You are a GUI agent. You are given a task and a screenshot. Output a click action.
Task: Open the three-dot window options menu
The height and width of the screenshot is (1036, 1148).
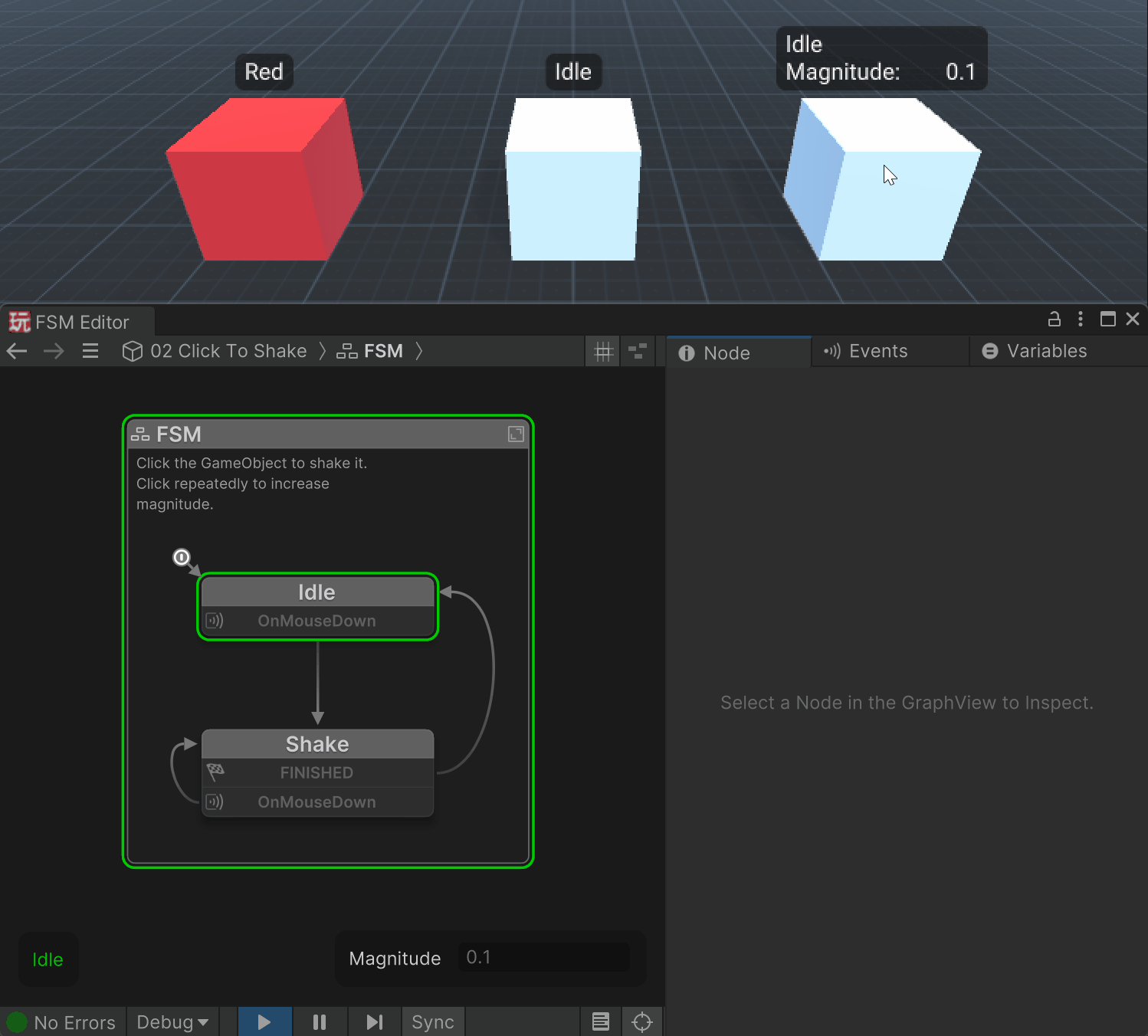[1081, 319]
